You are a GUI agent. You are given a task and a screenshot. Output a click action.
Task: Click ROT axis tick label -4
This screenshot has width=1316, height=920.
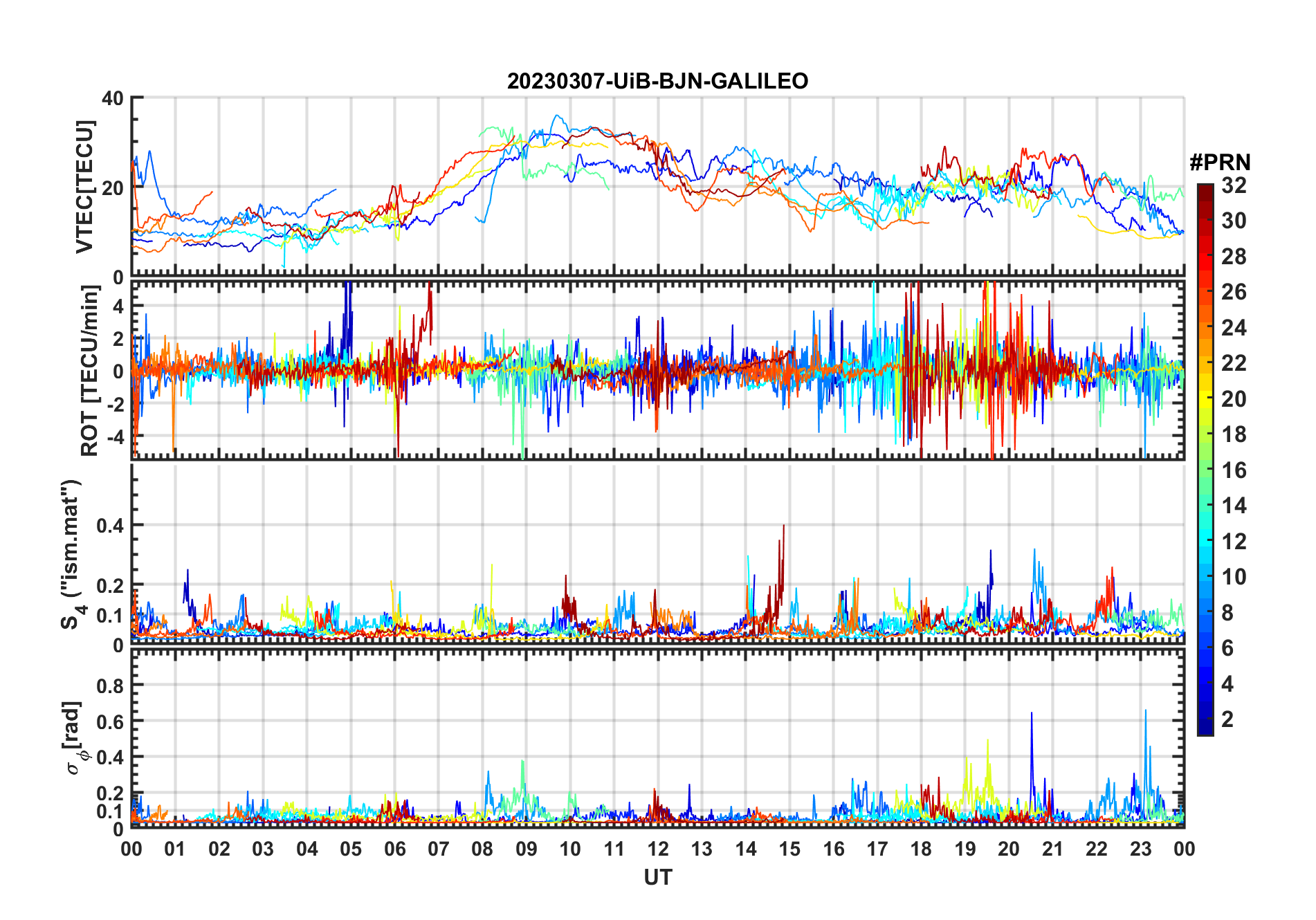pyautogui.click(x=115, y=437)
